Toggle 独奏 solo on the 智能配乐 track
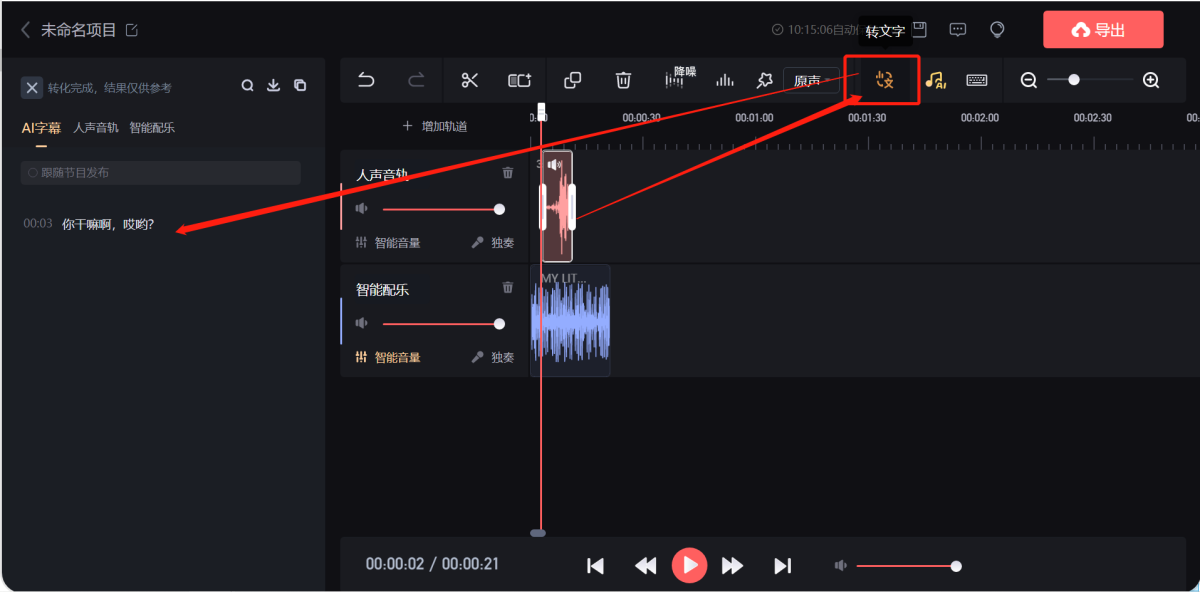The height and width of the screenshot is (592, 1200). [493, 357]
